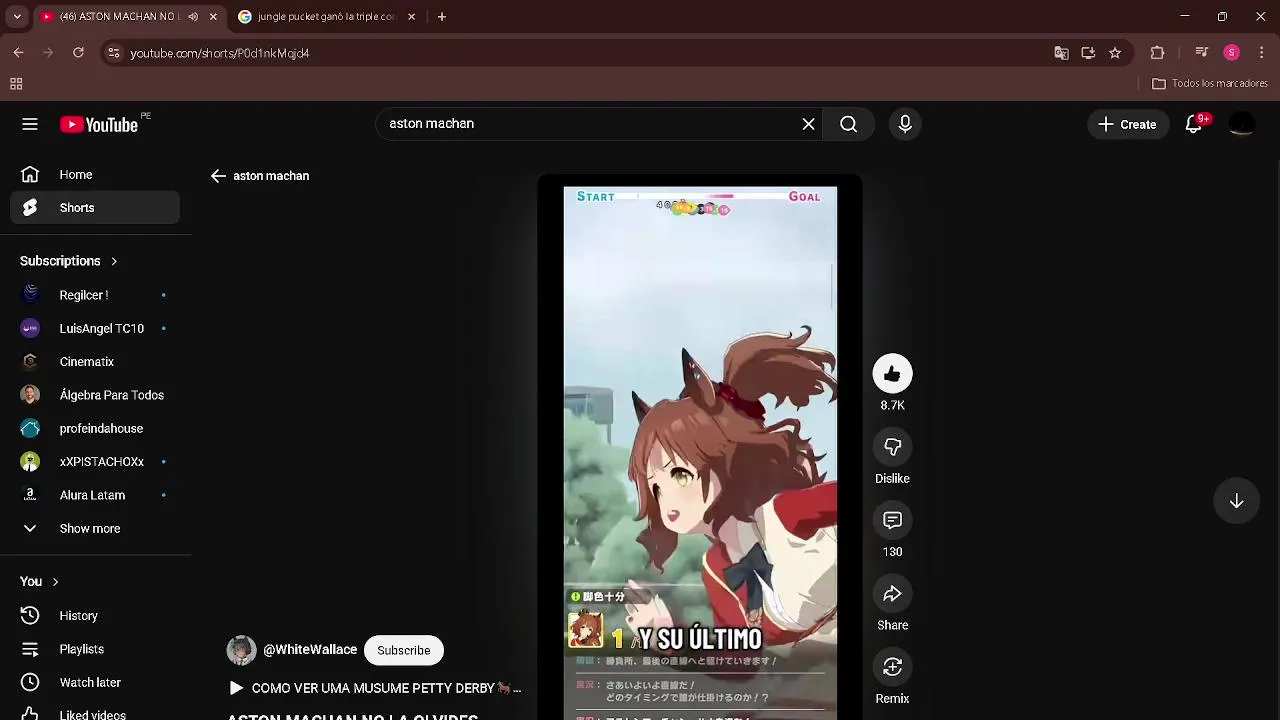Open the YouTube guide hamburger menu
1280x720 pixels.
[30, 124]
